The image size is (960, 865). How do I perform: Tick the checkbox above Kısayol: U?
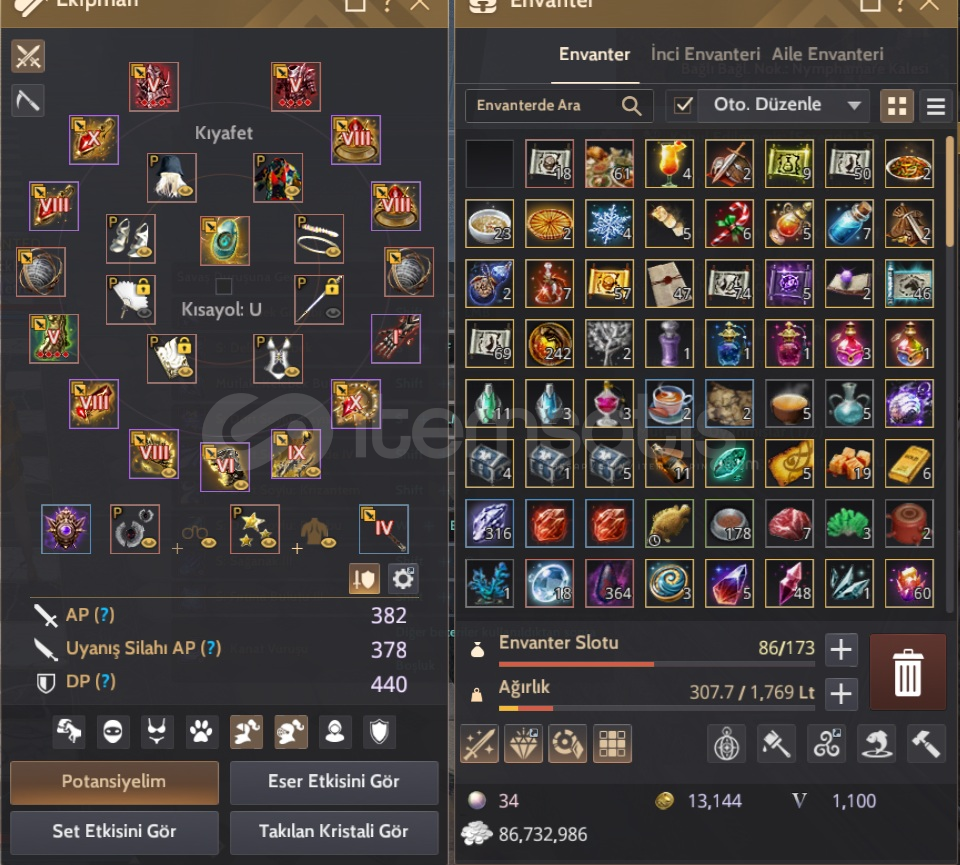(223, 286)
